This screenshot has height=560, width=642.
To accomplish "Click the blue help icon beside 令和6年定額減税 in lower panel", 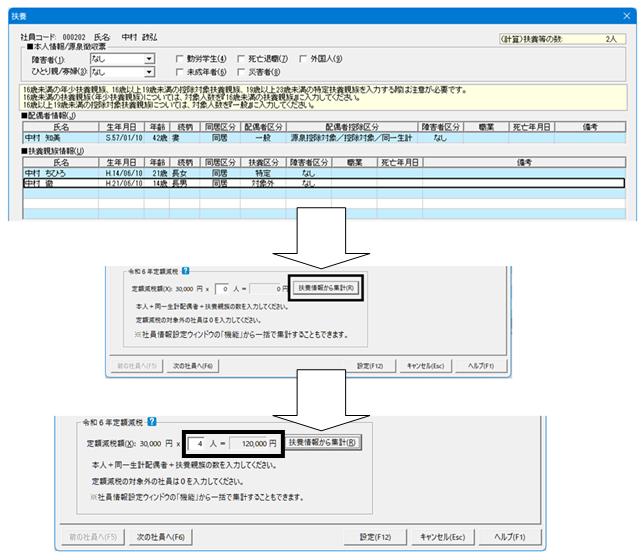I will 152,422.
